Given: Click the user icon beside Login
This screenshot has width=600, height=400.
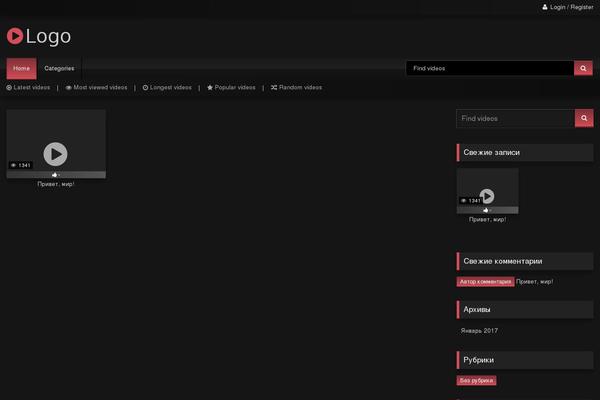Looking at the screenshot, I should pyautogui.click(x=545, y=7).
